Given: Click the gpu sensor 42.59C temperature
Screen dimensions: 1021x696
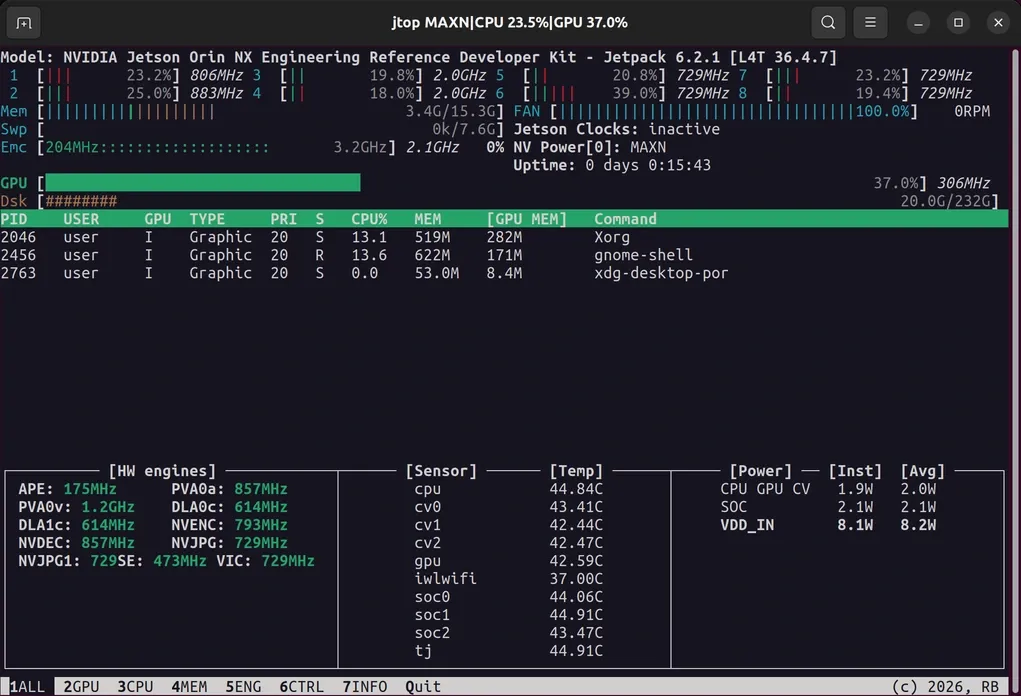Looking at the screenshot, I should (576, 561).
